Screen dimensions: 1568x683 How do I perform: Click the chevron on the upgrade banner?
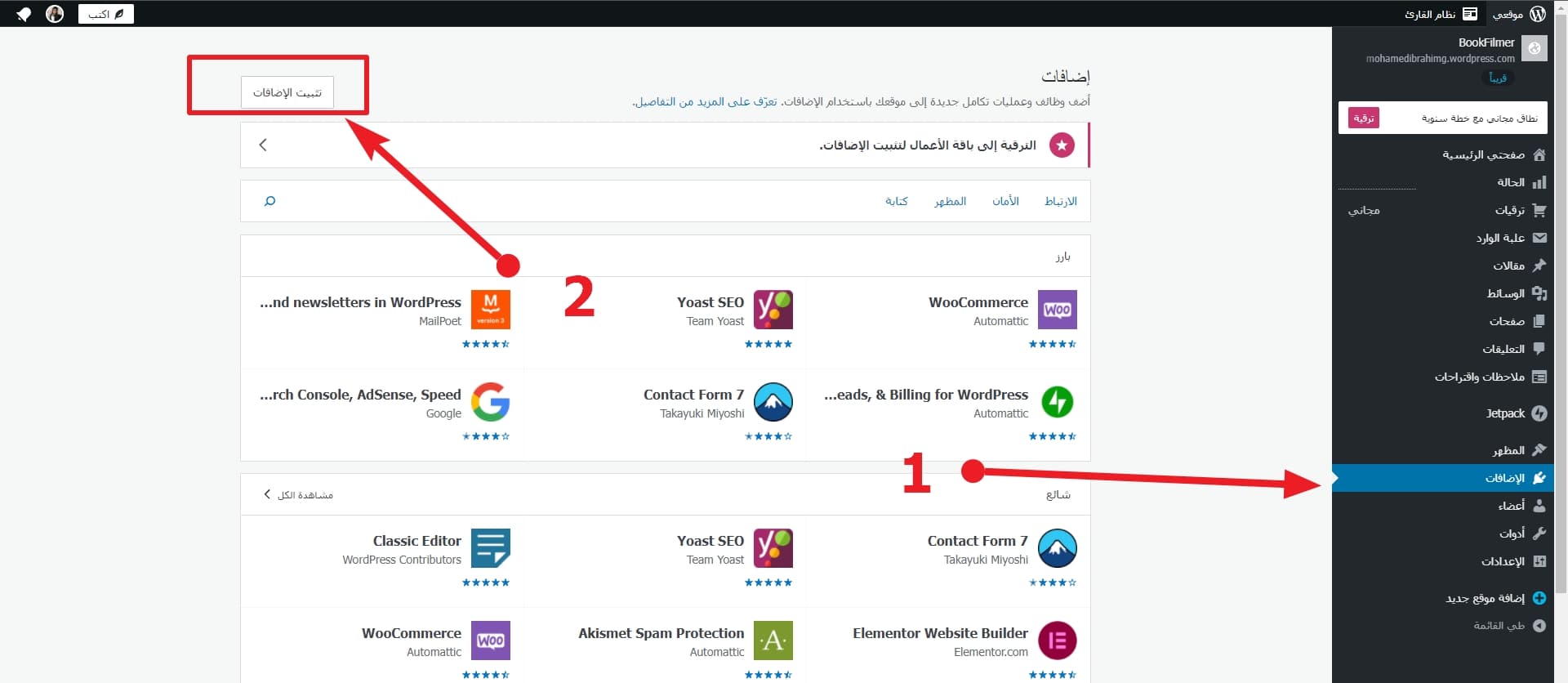[263, 145]
